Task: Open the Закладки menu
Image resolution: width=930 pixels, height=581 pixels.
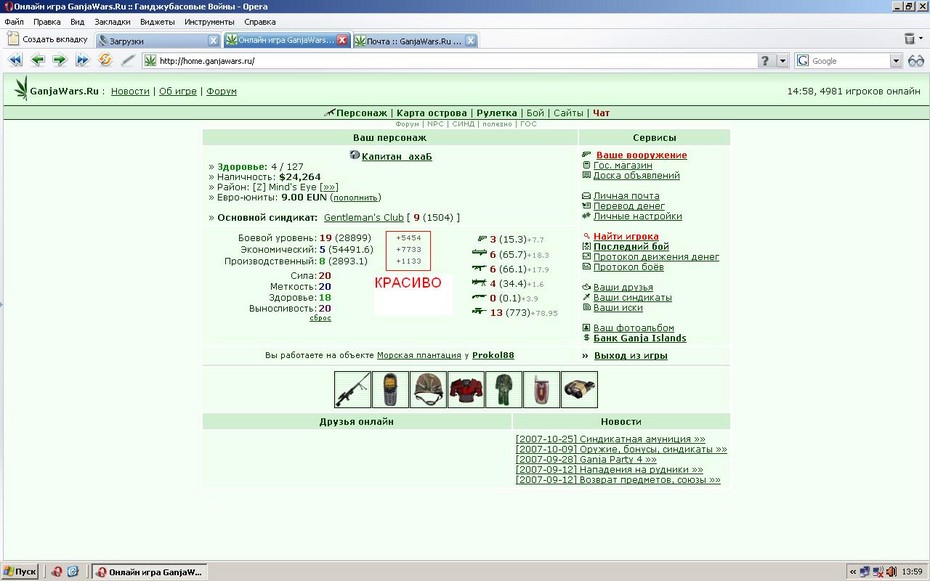Action: (x=112, y=22)
